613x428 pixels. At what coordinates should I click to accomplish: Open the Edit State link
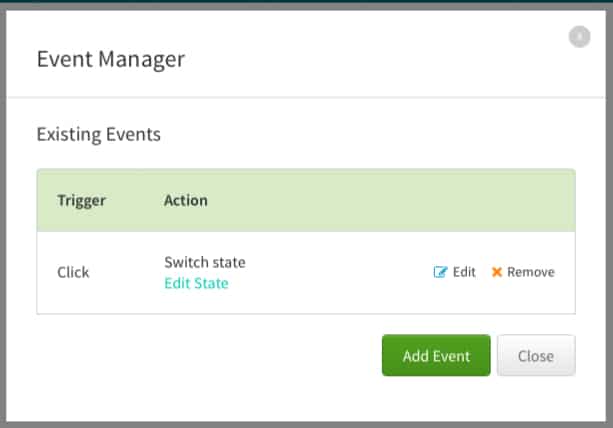coord(196,283)
